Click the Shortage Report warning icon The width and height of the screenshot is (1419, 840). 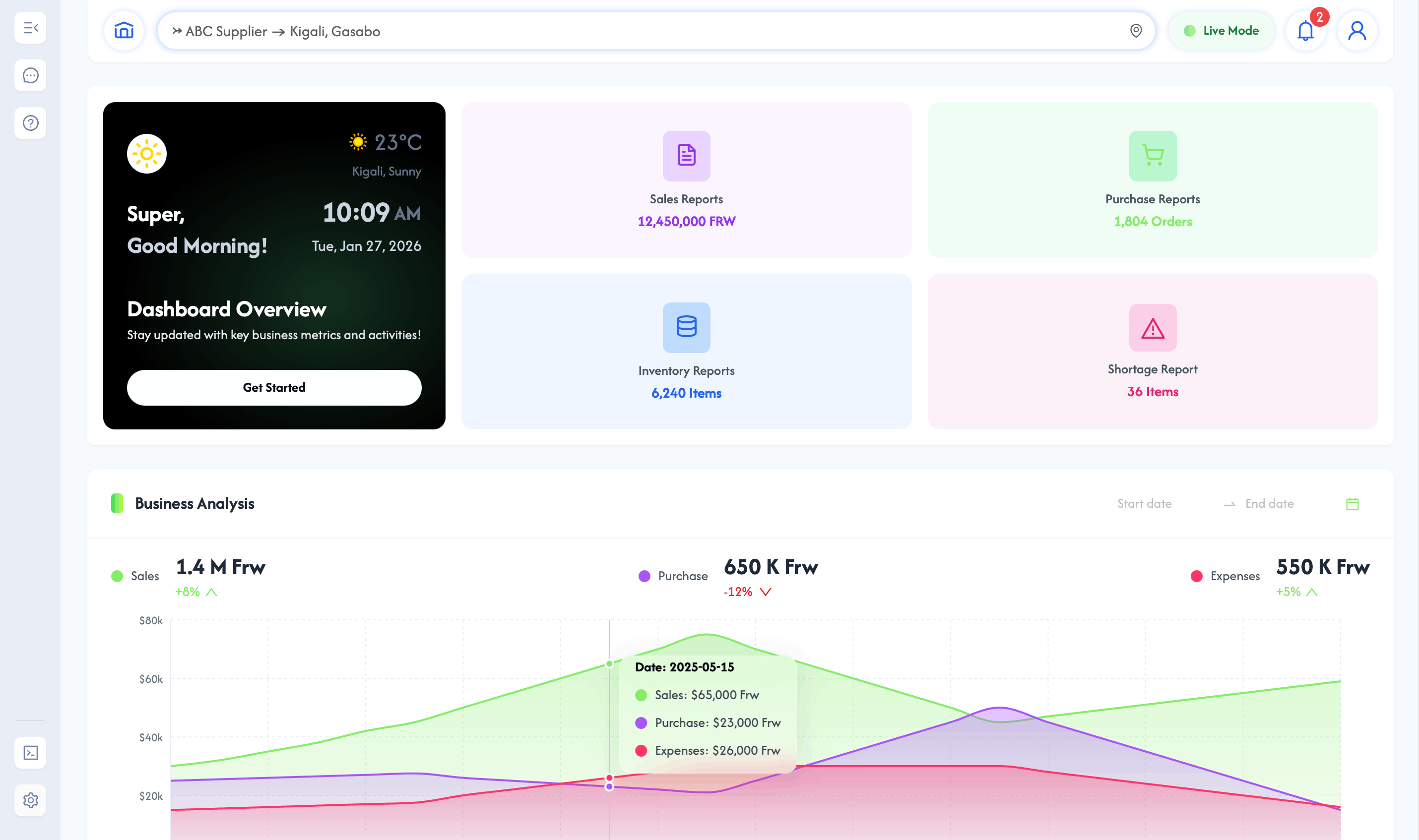tap(1152, 328)
